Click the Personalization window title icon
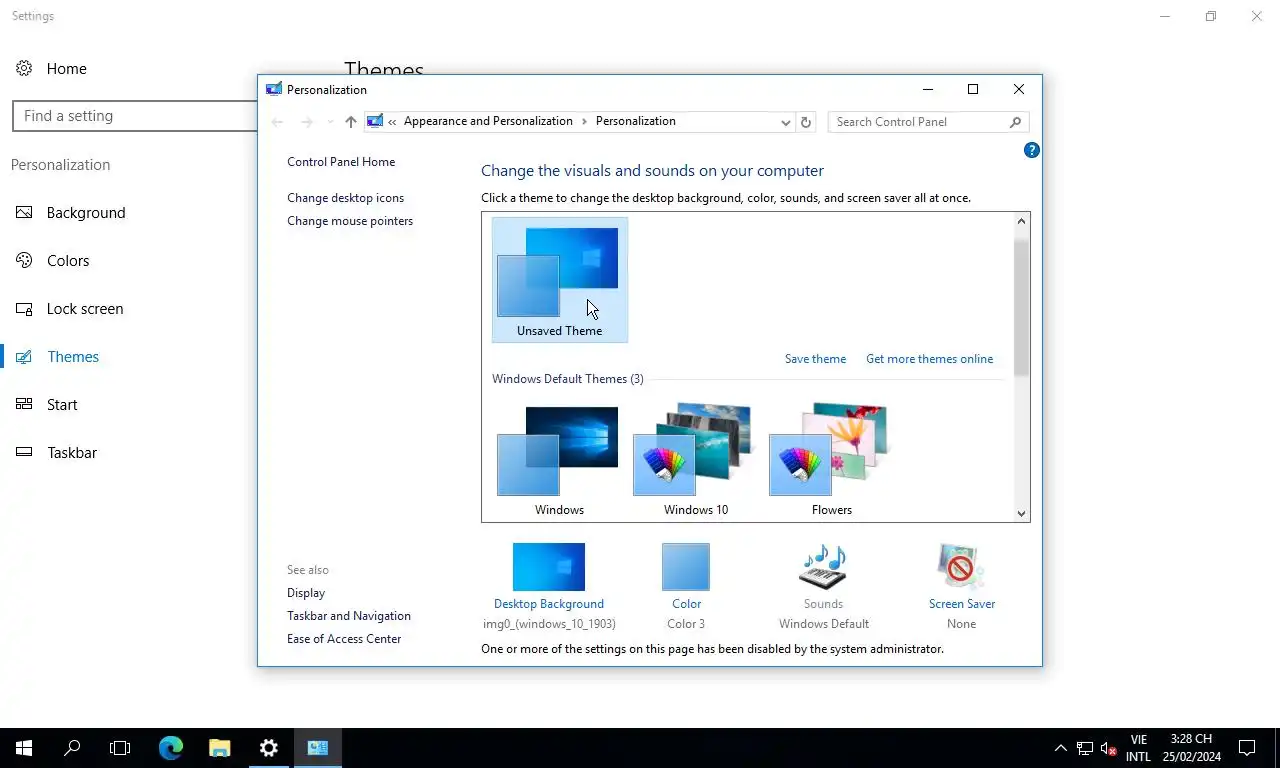 point(274,89)
